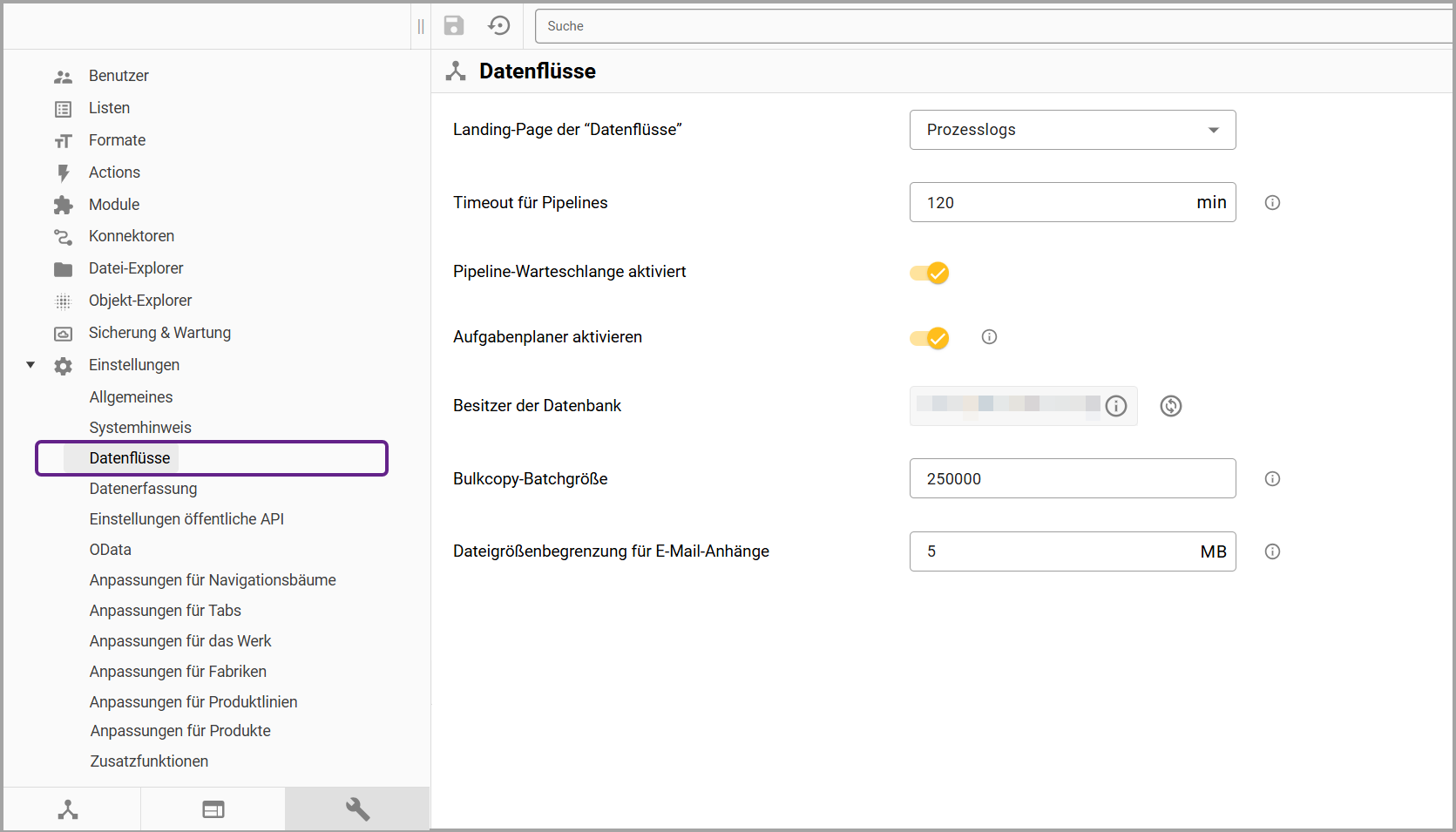Image resolution: width=1456 pixels, height=832 pixels.
Task: Click the sidebar collapse handle
Action: pyautogui.click(x=421, y=26)
